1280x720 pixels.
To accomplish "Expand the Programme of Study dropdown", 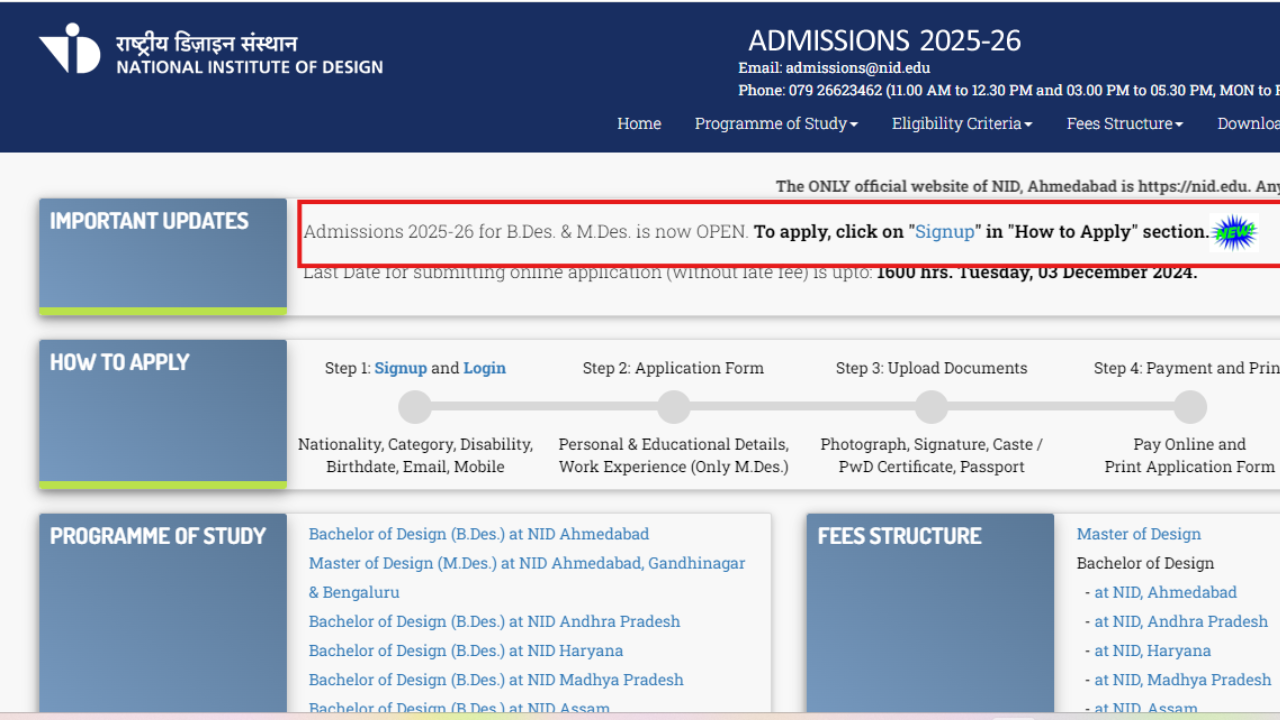I will [776, 124].
